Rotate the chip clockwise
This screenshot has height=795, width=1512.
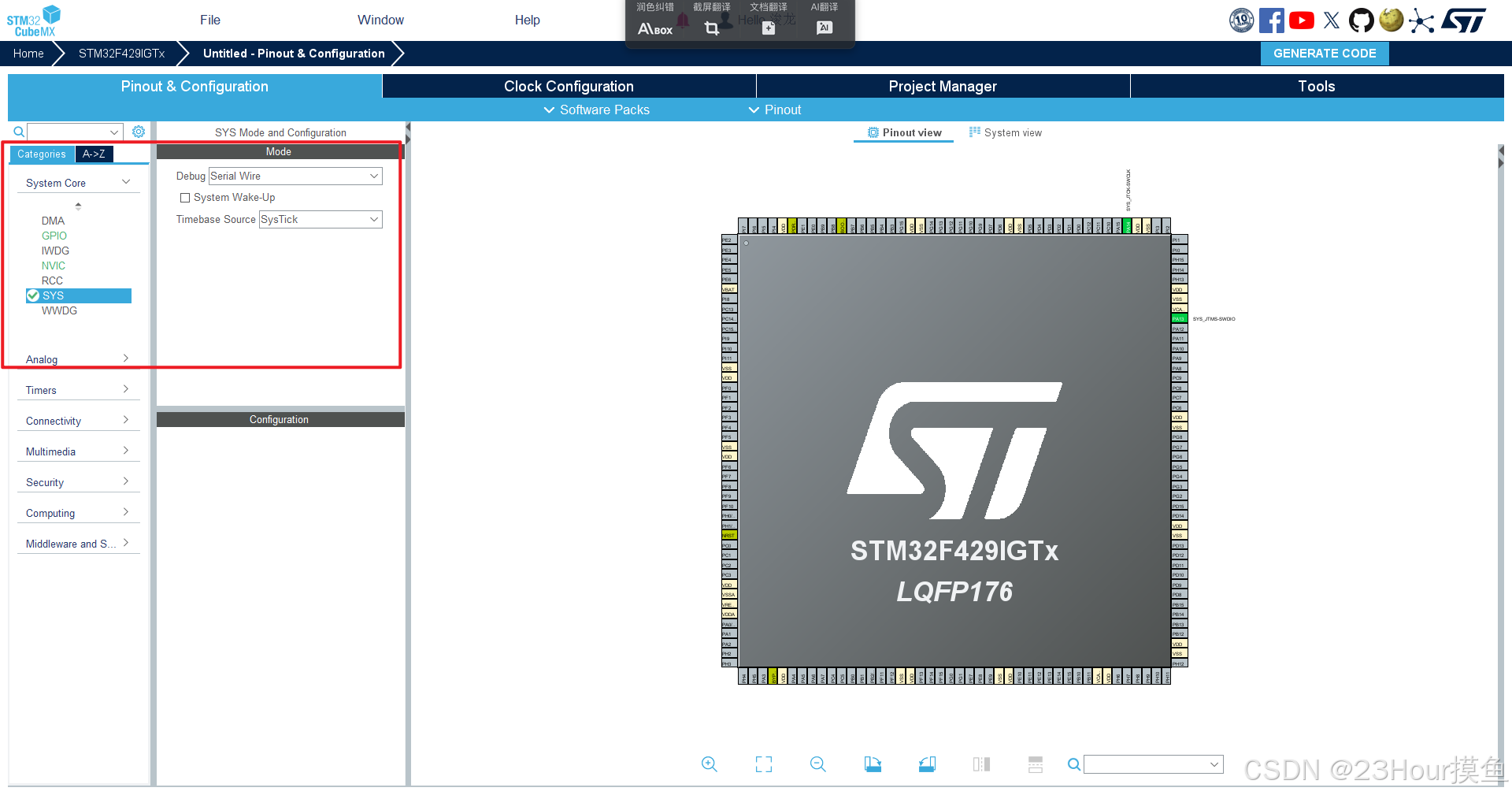coord(873,764)
